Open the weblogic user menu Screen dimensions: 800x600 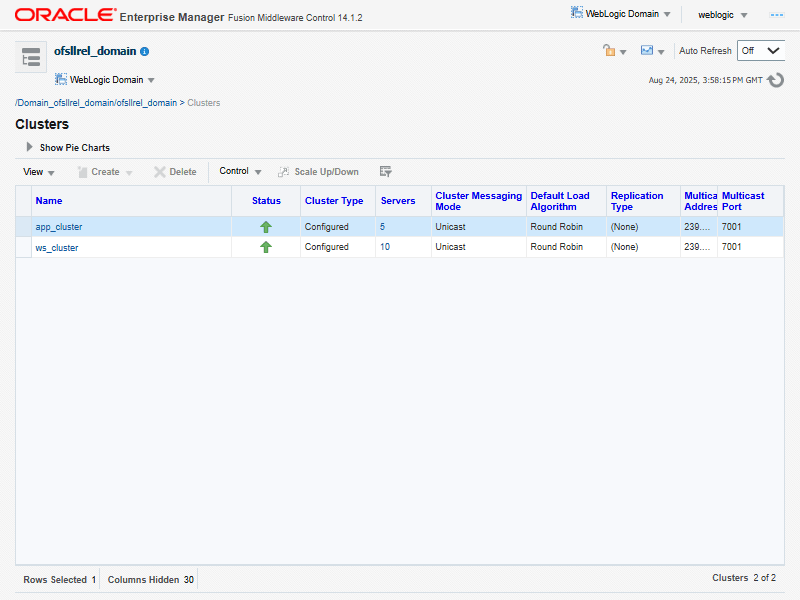coord(722,15)
